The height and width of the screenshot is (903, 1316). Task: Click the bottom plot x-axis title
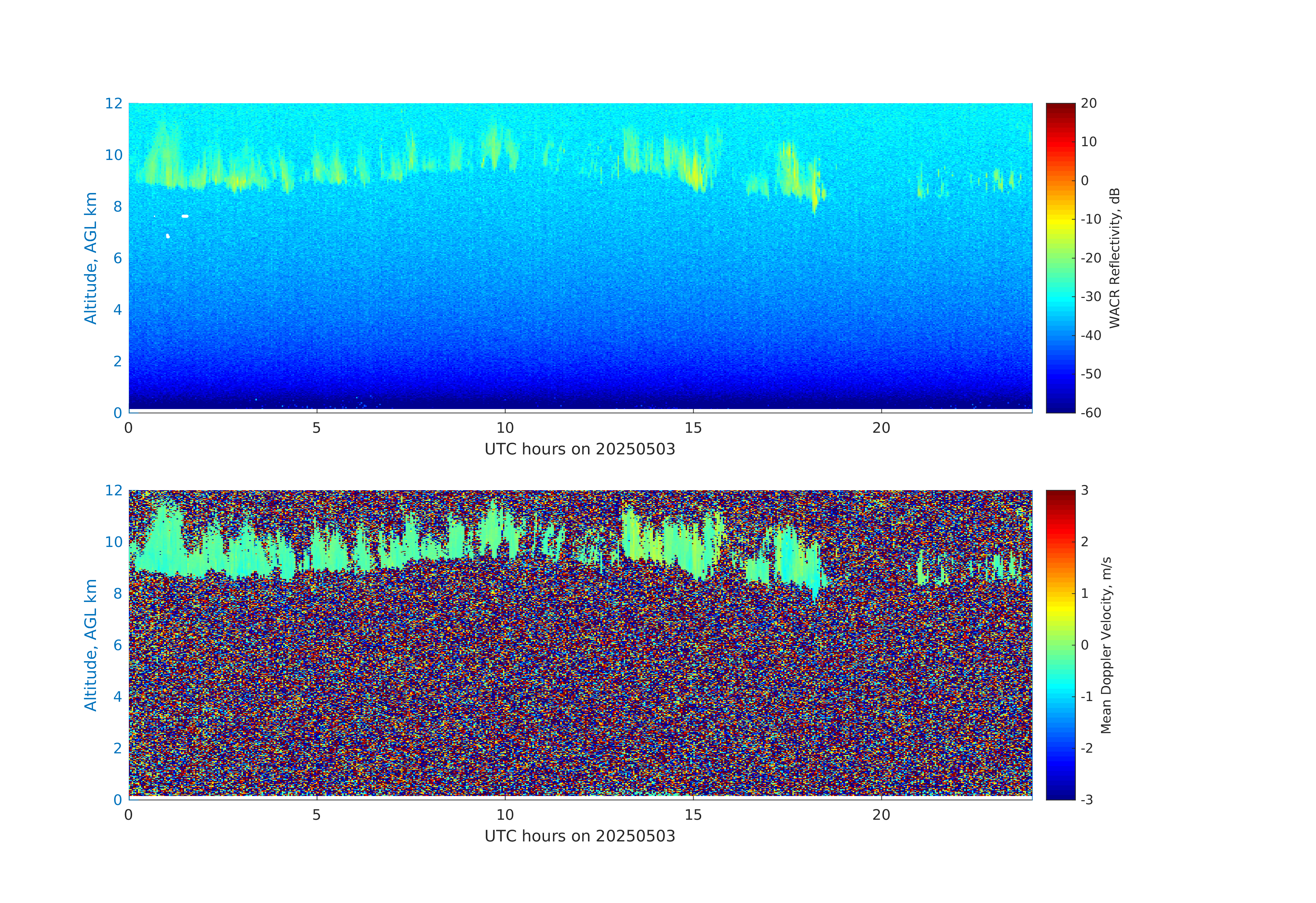coord(580,836)
